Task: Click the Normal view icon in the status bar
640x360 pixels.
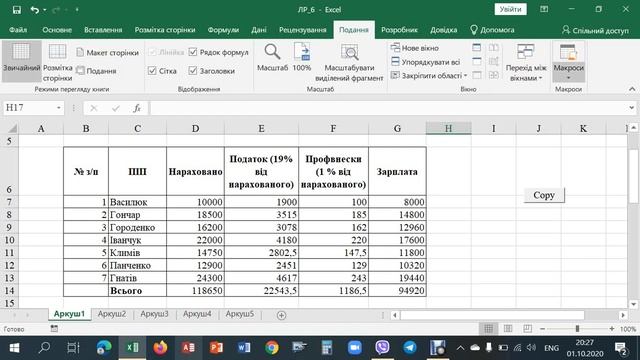Action: click(488, 329)
